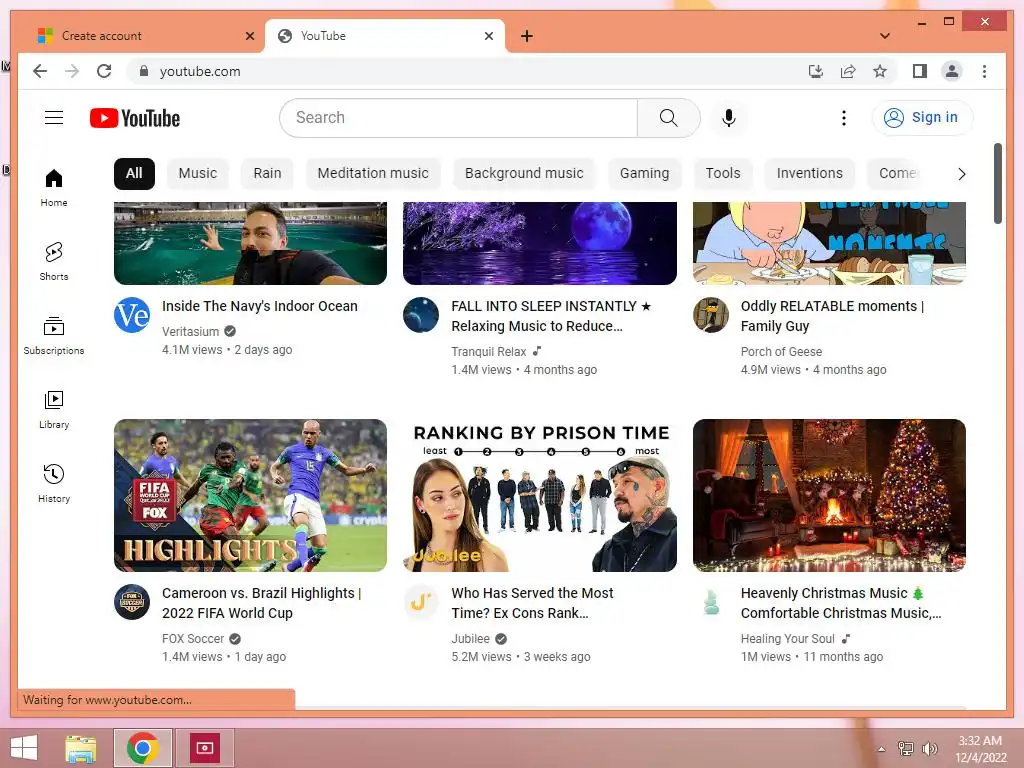Open Inside The Navy's Indoor Ocean title
Image resolution: width=1024 pixels, height=768 pixels.
[x=260, y=306]
